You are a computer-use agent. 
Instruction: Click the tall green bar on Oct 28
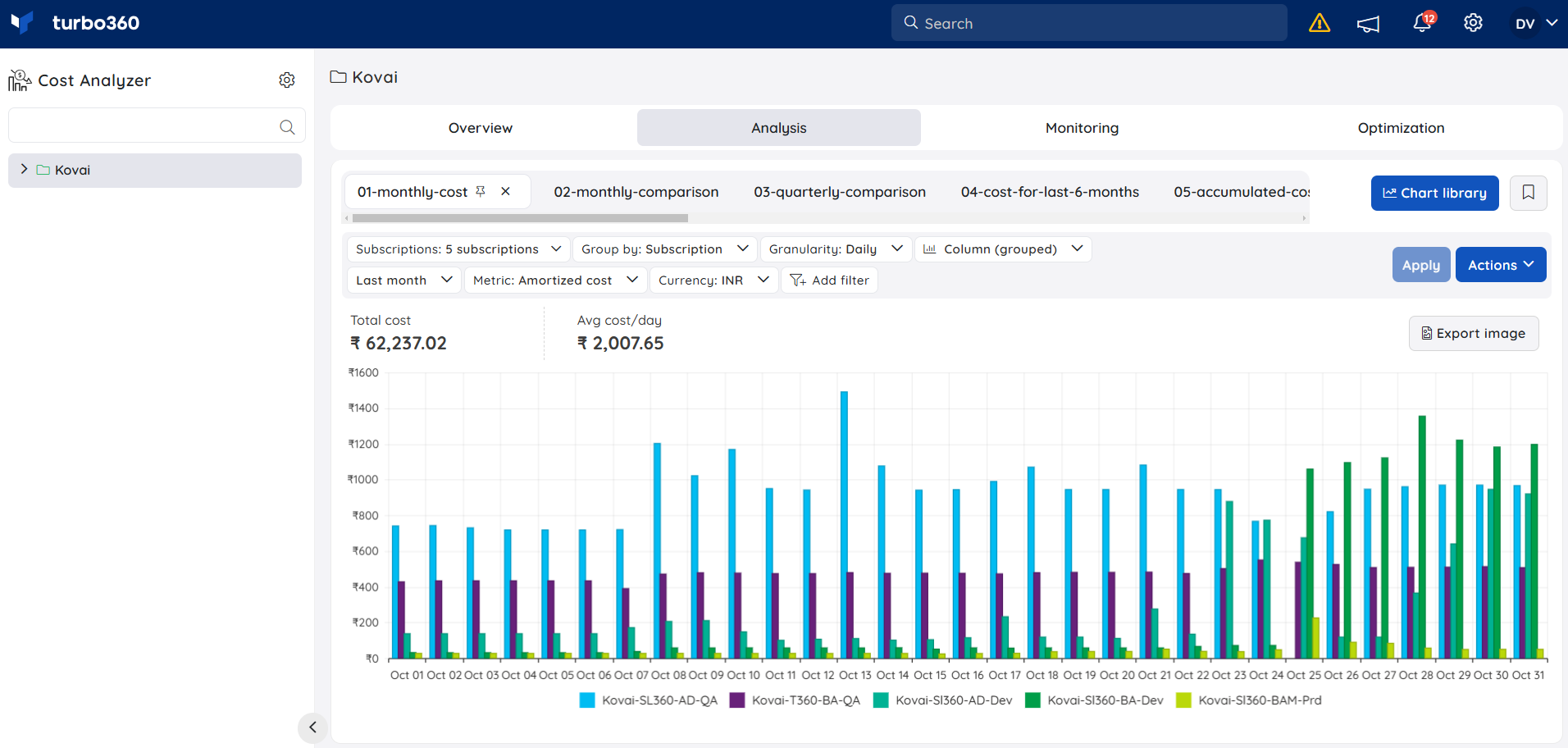point(1422,537)
